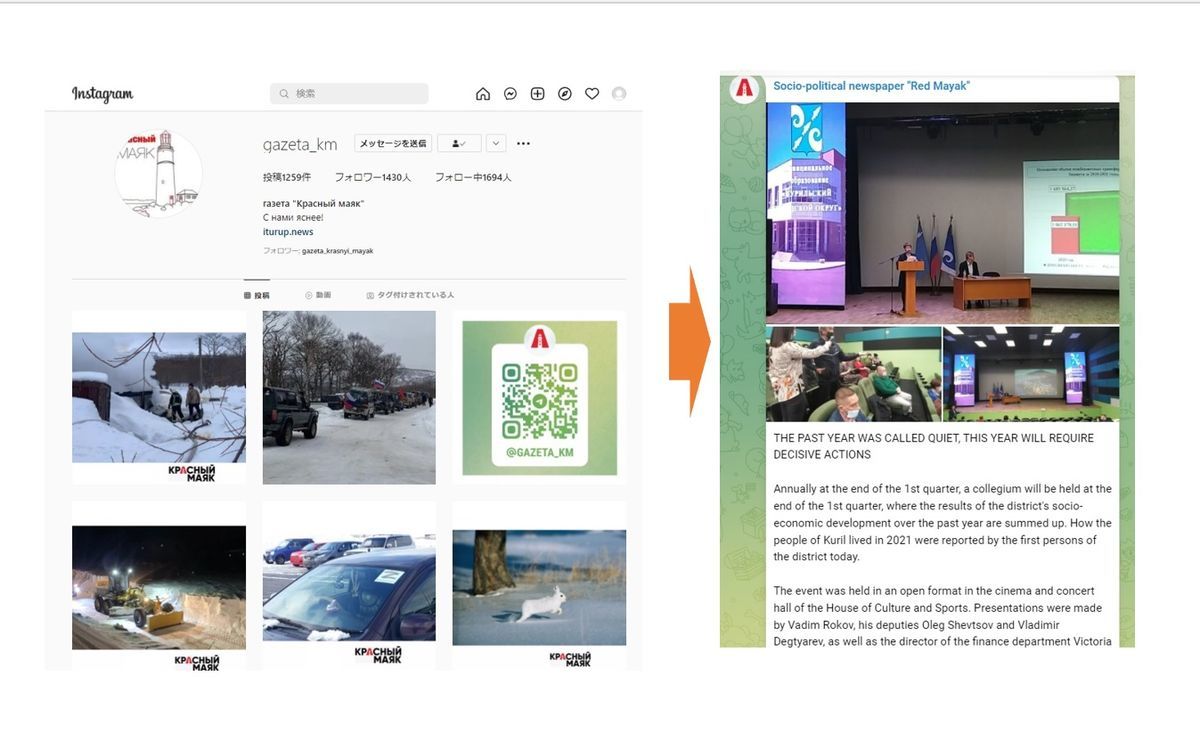The image size is (1200, 733).
Task: Open the フォロワー1430人 followers list
Action: 373,177
